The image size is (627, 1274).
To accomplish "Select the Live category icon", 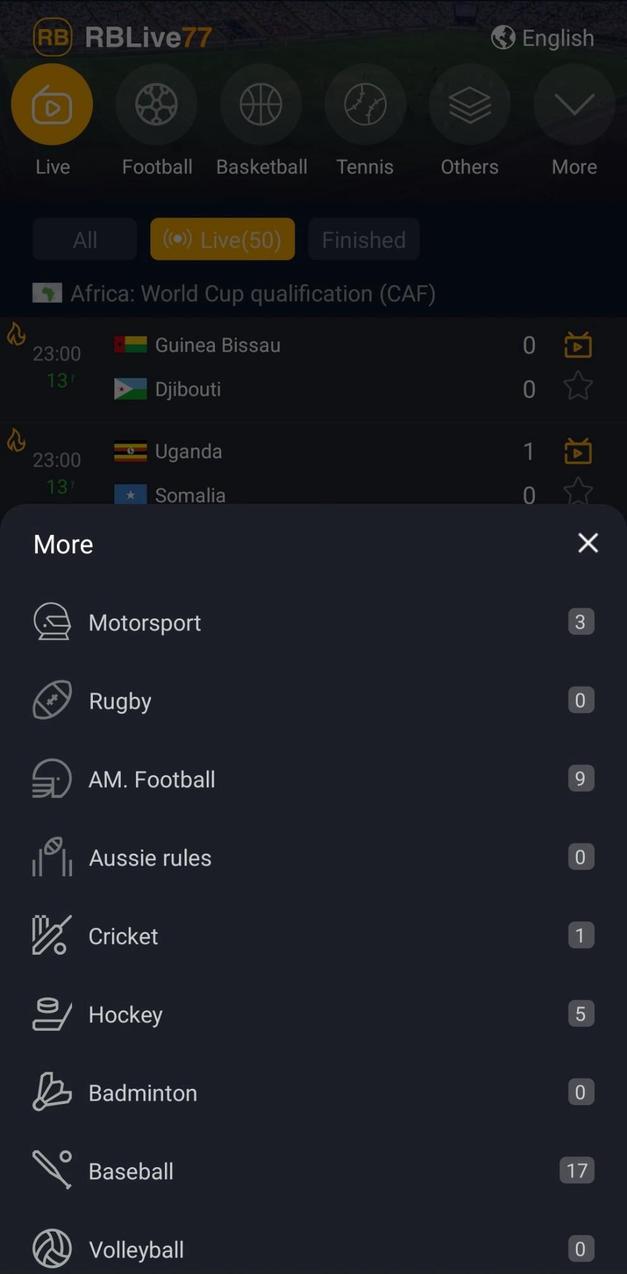I will (x=52, y=104).
